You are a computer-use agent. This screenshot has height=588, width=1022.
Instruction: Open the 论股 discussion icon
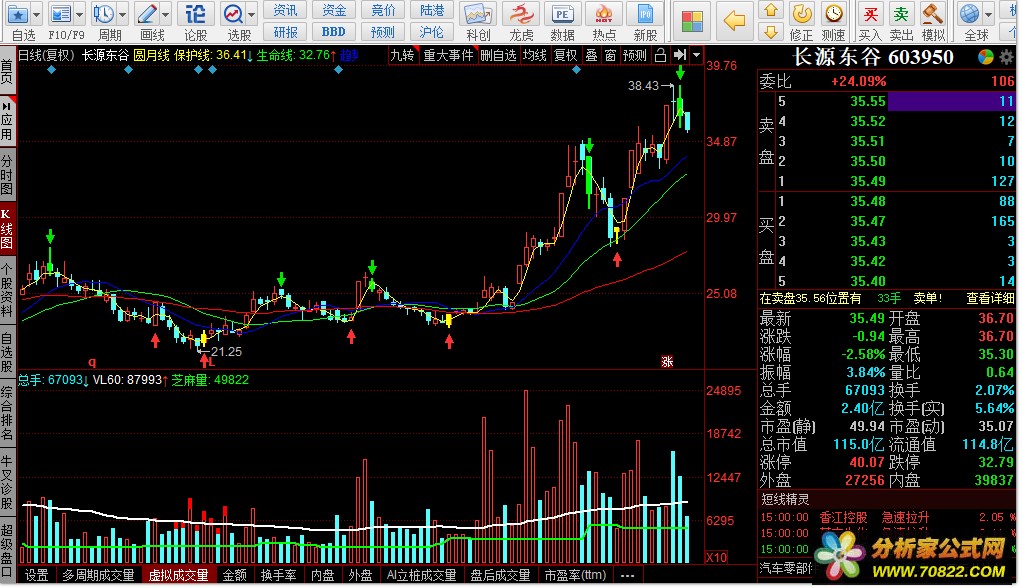click(195, 14)
